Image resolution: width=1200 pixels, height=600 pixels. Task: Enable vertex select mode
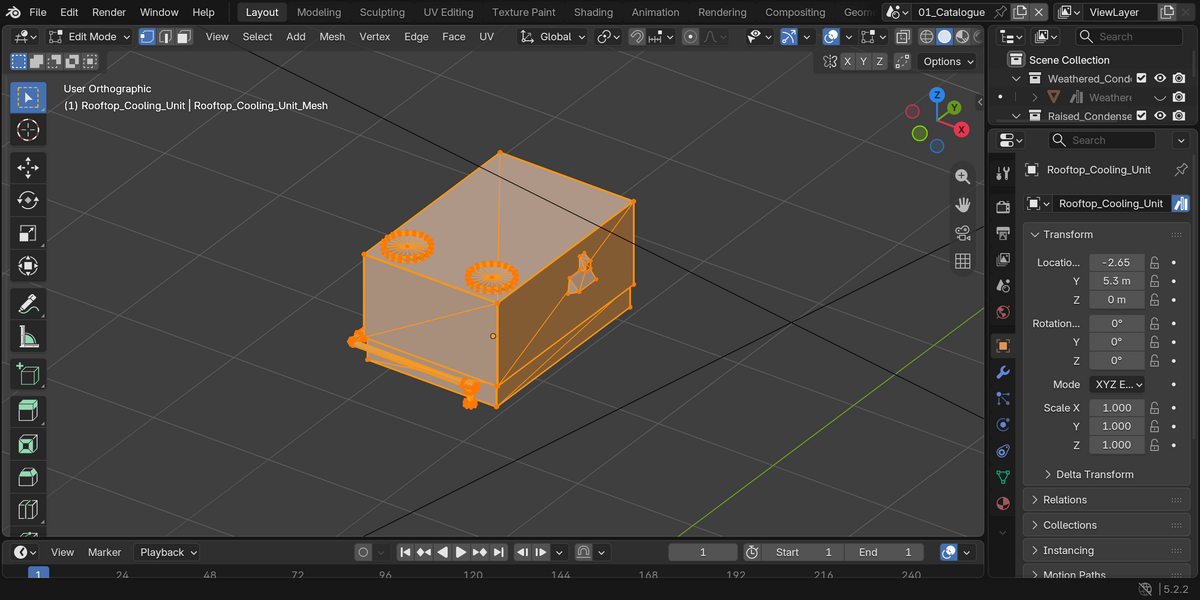point(147,36)
